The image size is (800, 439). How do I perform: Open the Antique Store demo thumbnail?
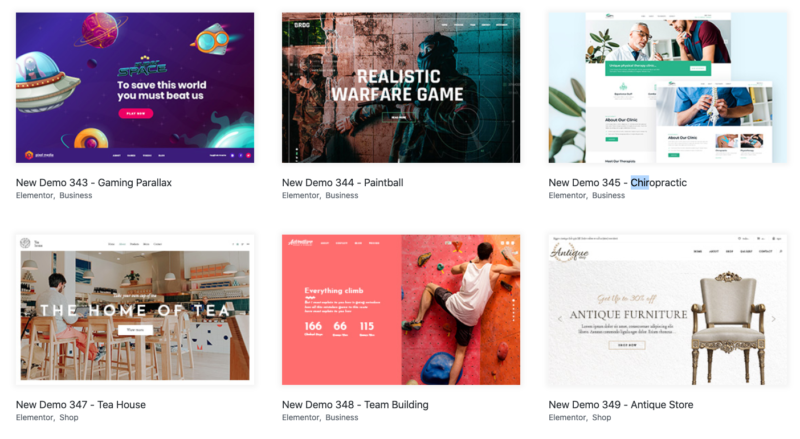[667, 310]
